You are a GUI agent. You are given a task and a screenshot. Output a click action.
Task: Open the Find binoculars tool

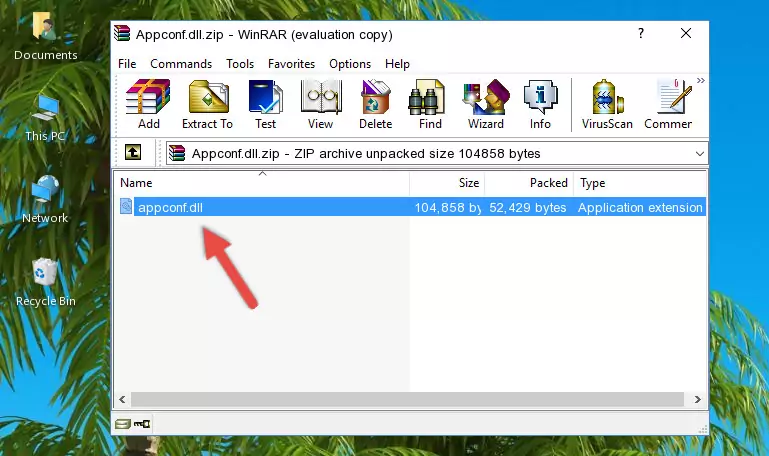(x=430, y=104)
